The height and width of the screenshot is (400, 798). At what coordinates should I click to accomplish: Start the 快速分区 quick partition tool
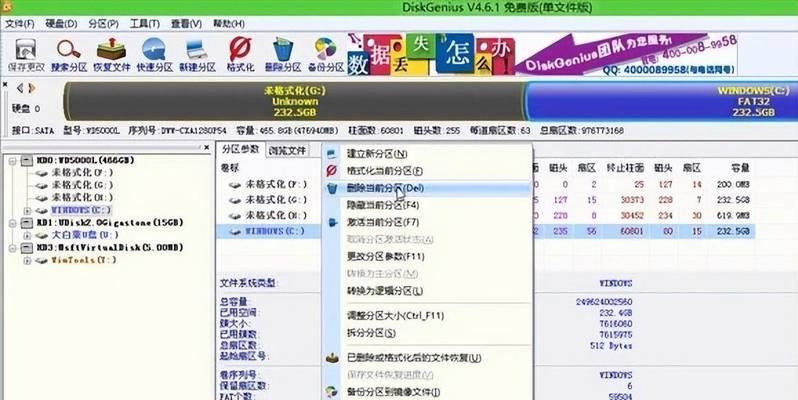154,54
